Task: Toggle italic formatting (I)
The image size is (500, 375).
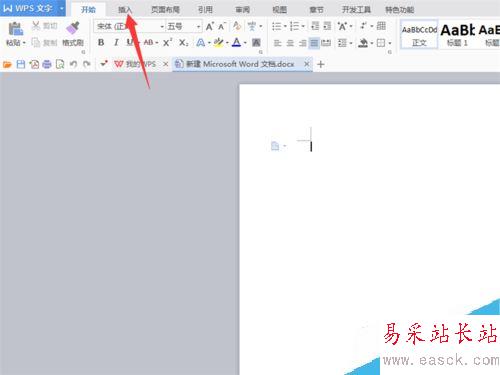Action: (116, 42)
